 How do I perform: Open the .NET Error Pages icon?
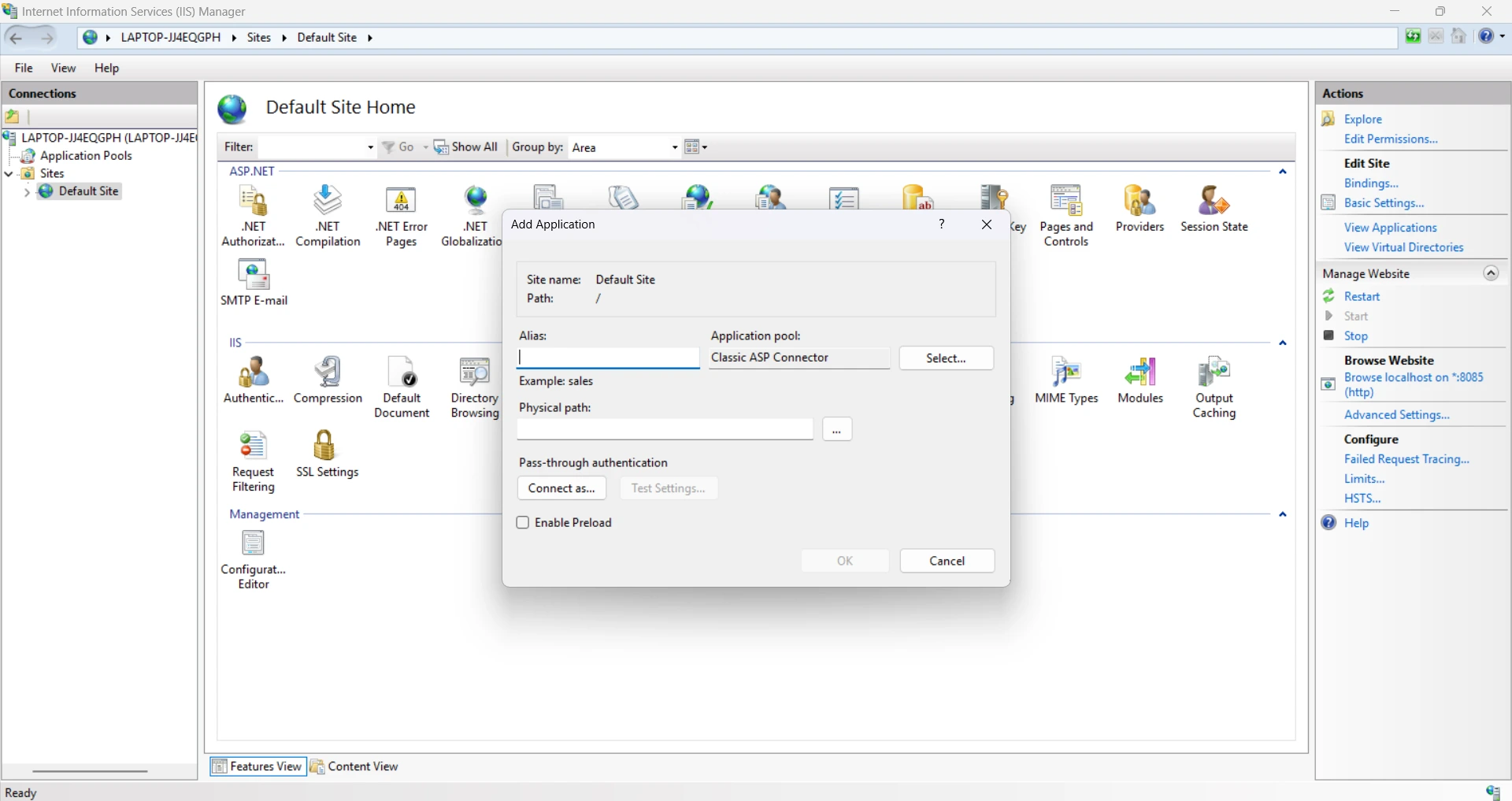point(402,216)
